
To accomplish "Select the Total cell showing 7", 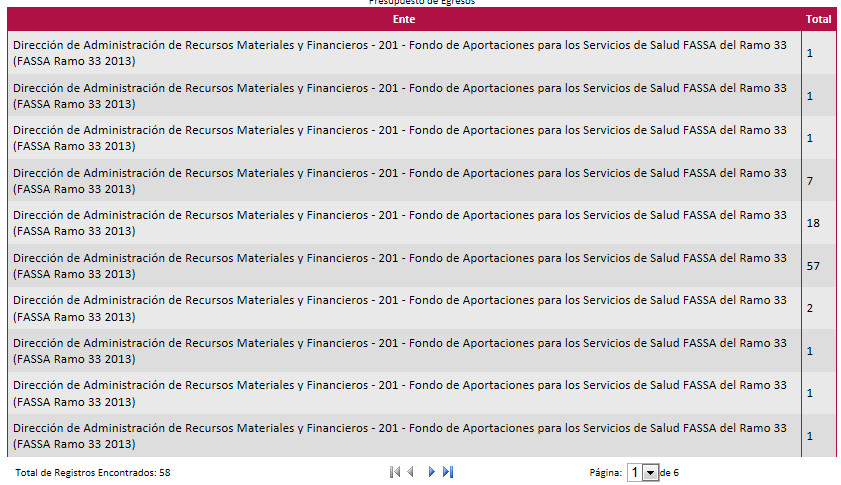I will pyautogui.click(x=819, y=181).
